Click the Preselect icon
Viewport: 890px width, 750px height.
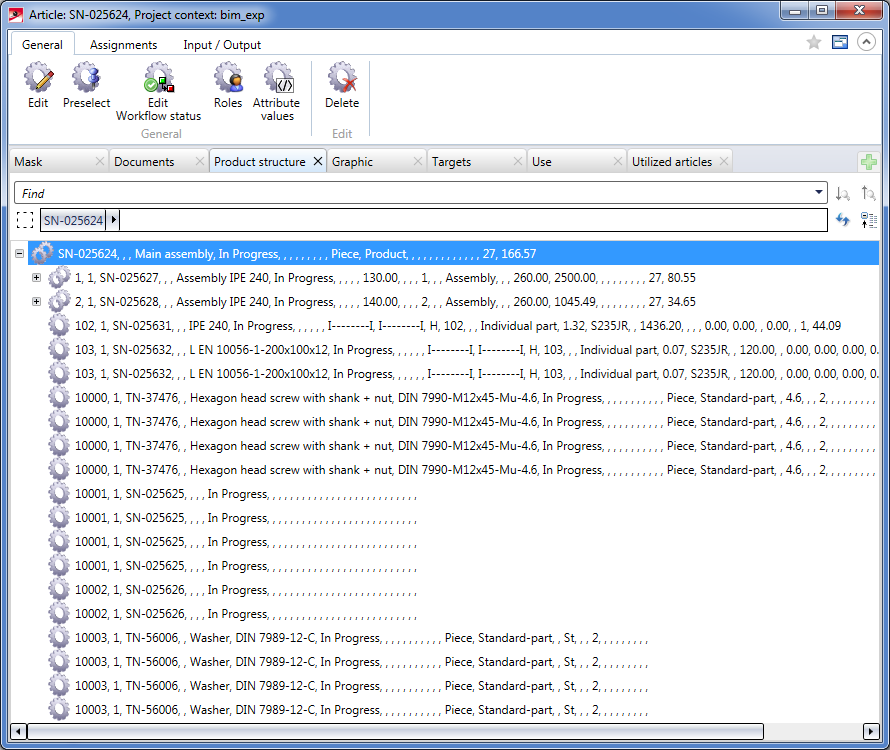click(86, 78)
